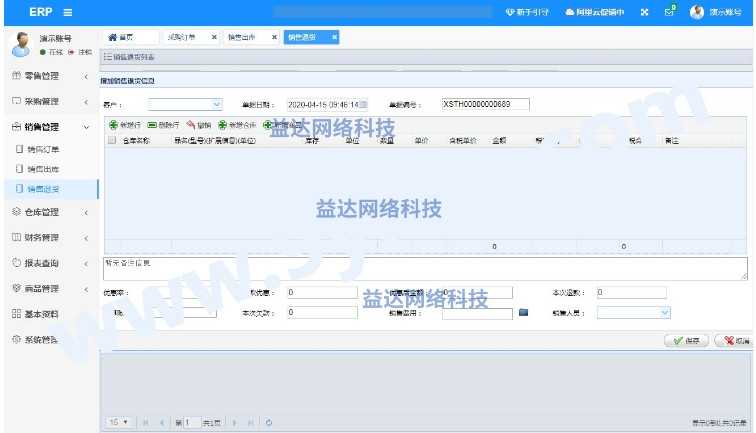
Task: Click the blue icon beside 销售费用 field
Action: coord(523,312)
